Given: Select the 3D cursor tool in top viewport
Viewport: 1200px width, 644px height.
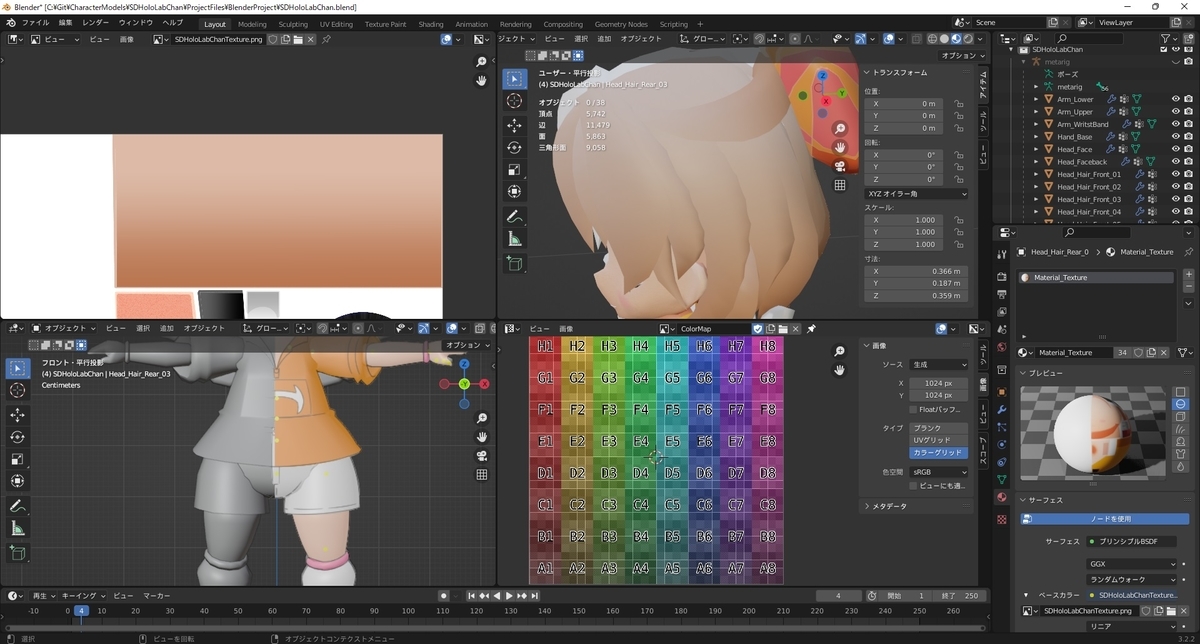Looking at the screenshot, I should [513, 101].
